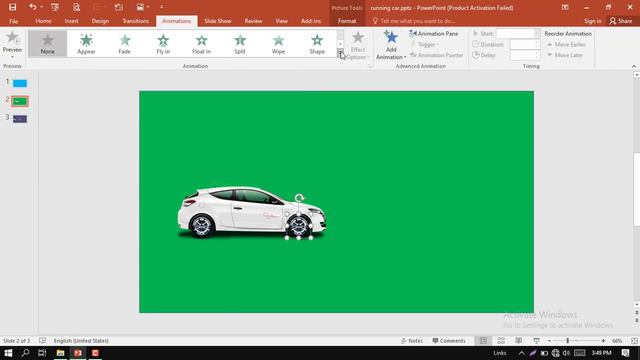Fit slide to current window icon
This screenshot has width=640, height=360.
pos(634,340)
